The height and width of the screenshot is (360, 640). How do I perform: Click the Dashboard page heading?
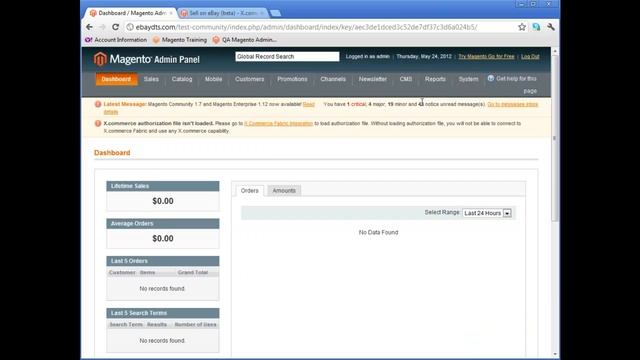point(112,153)
